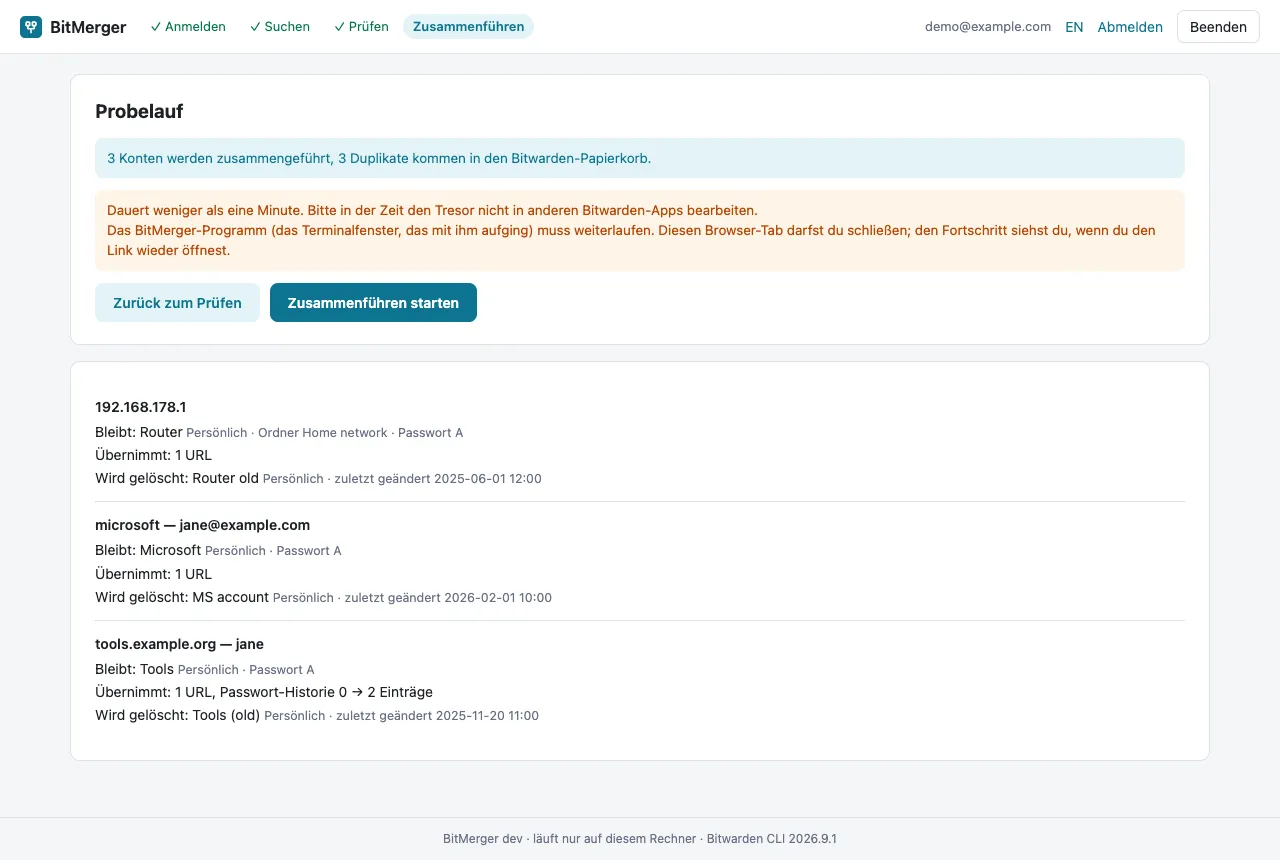Image resolution: width=1280 pixels, height=860 pixels.
Task: Click the orange warning about the Tresor
Action: point(640,230)
